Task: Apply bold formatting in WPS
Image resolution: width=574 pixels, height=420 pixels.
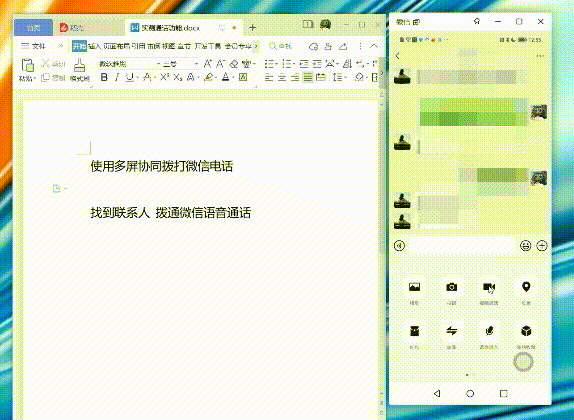Action: click(x=104, y=77)
